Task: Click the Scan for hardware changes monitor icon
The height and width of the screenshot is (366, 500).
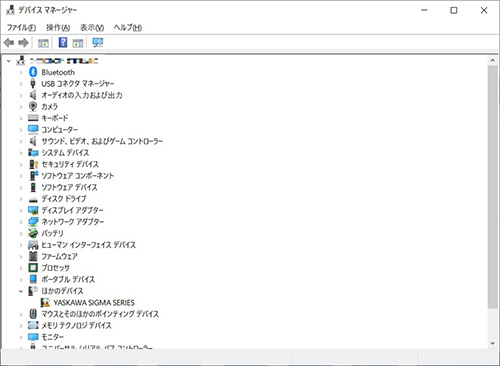Action: tap(98, 43)
